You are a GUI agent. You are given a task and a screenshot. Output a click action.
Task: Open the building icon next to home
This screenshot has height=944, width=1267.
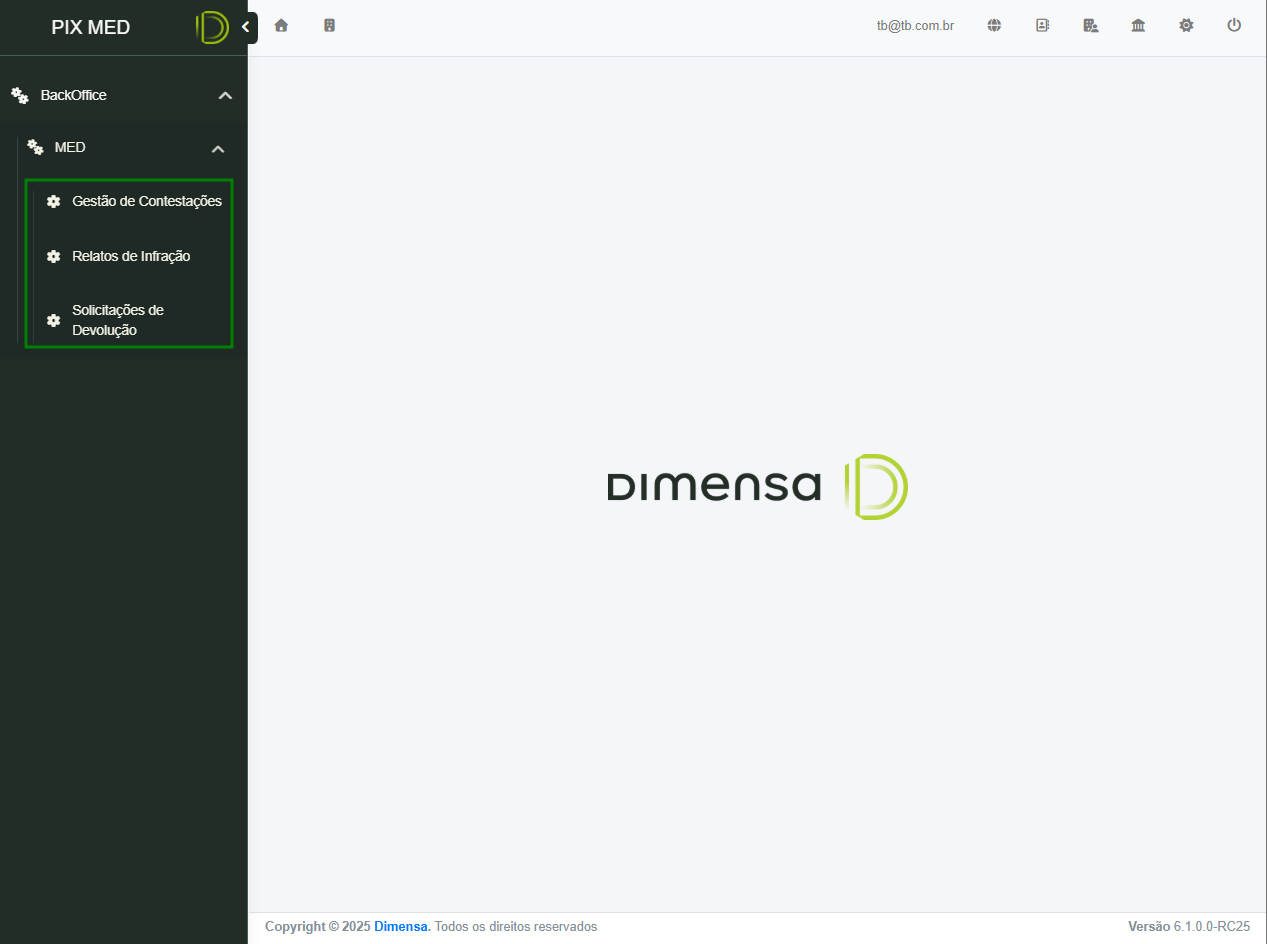(x=329, y=26)
